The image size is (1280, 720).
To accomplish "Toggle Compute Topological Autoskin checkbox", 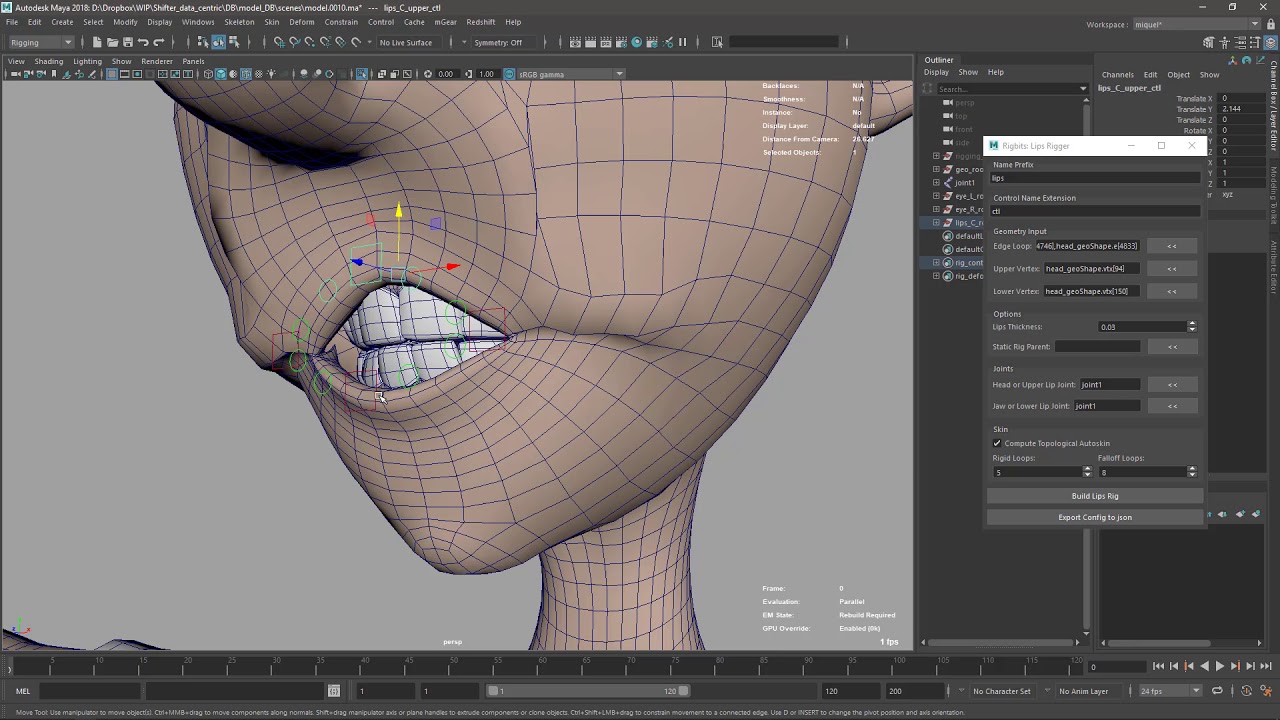I will coord(997,443).
